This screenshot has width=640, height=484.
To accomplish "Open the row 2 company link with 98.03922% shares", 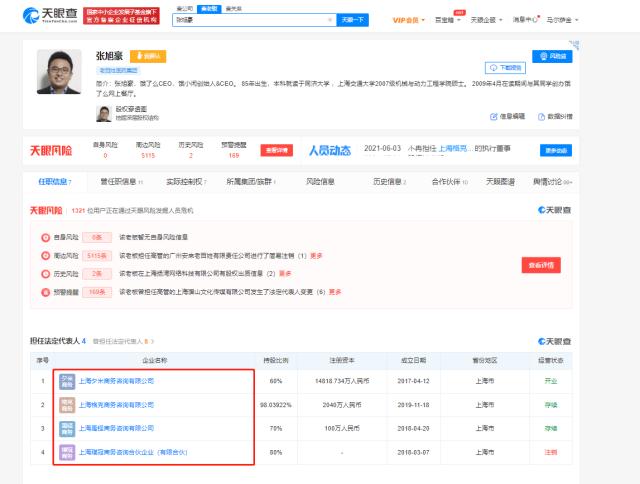I will point(116,405).
